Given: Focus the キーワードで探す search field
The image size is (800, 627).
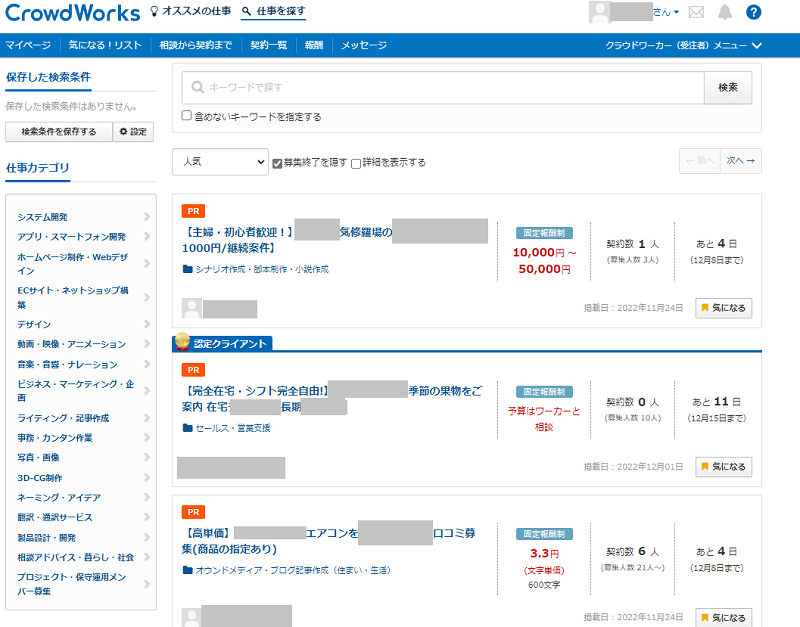Looking at the screenshot, I should (x=443, y=87).
